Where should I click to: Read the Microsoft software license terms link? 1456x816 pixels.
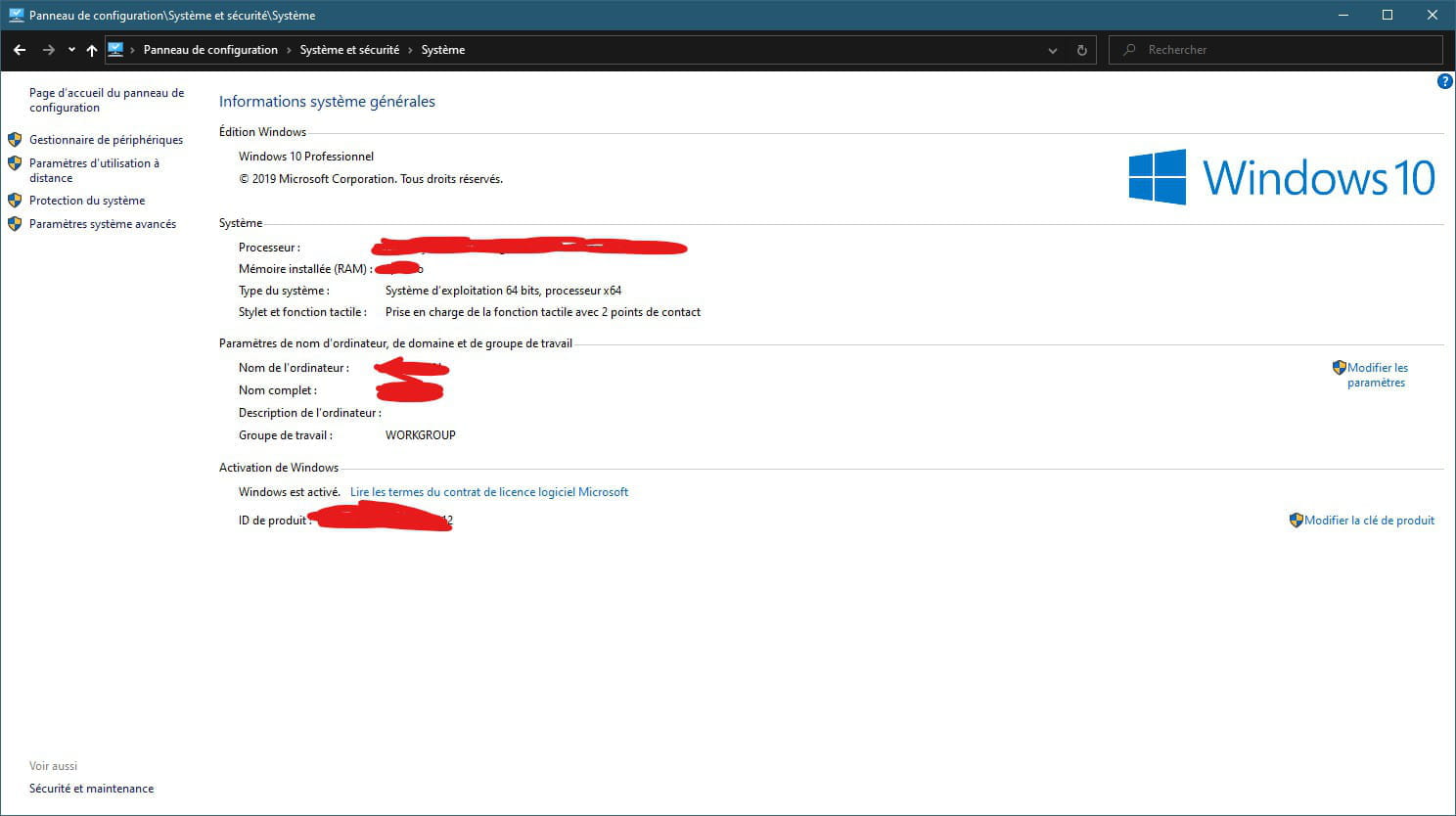pyautogui.click(x=489, y=492)
